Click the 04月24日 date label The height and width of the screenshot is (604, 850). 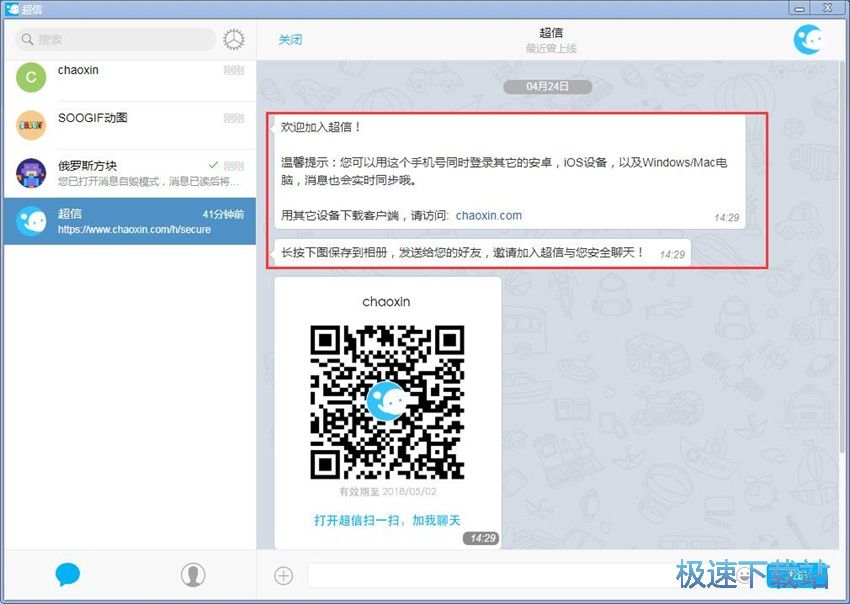[548, 86]
